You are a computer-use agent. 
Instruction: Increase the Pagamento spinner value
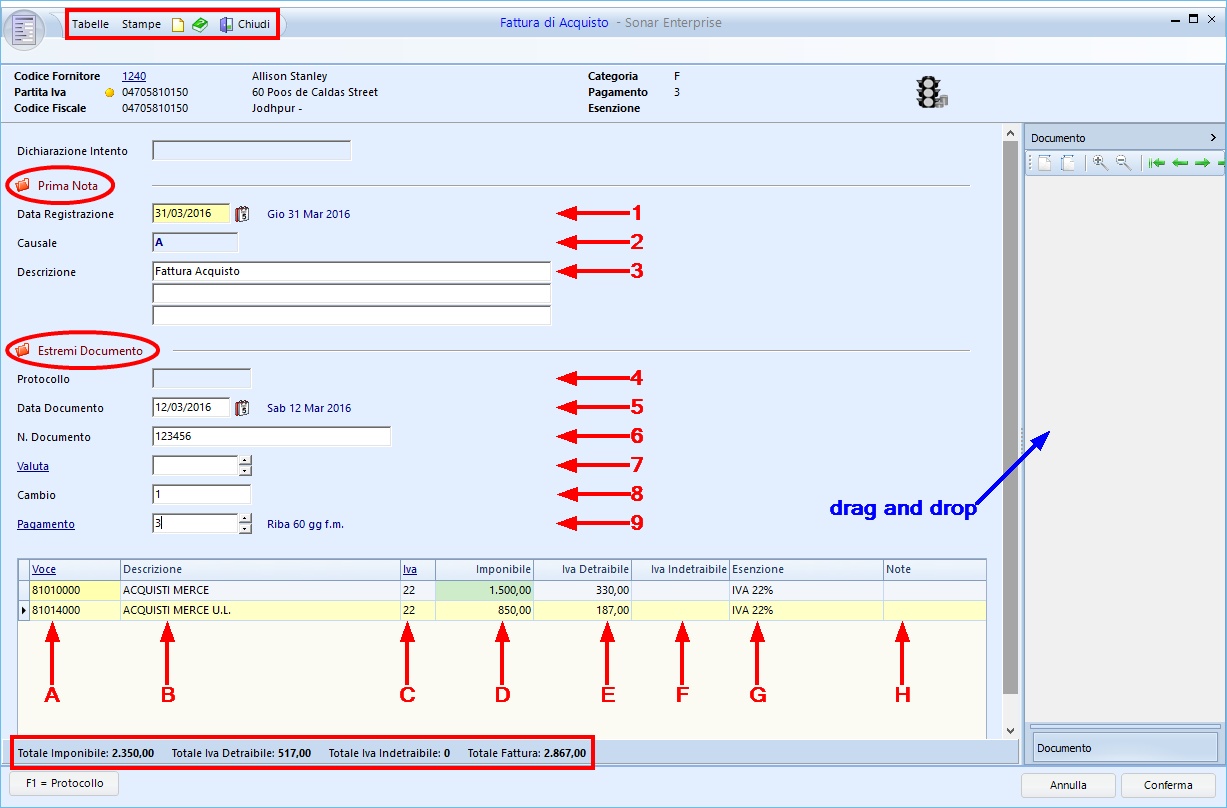click(x=245, y=518)
